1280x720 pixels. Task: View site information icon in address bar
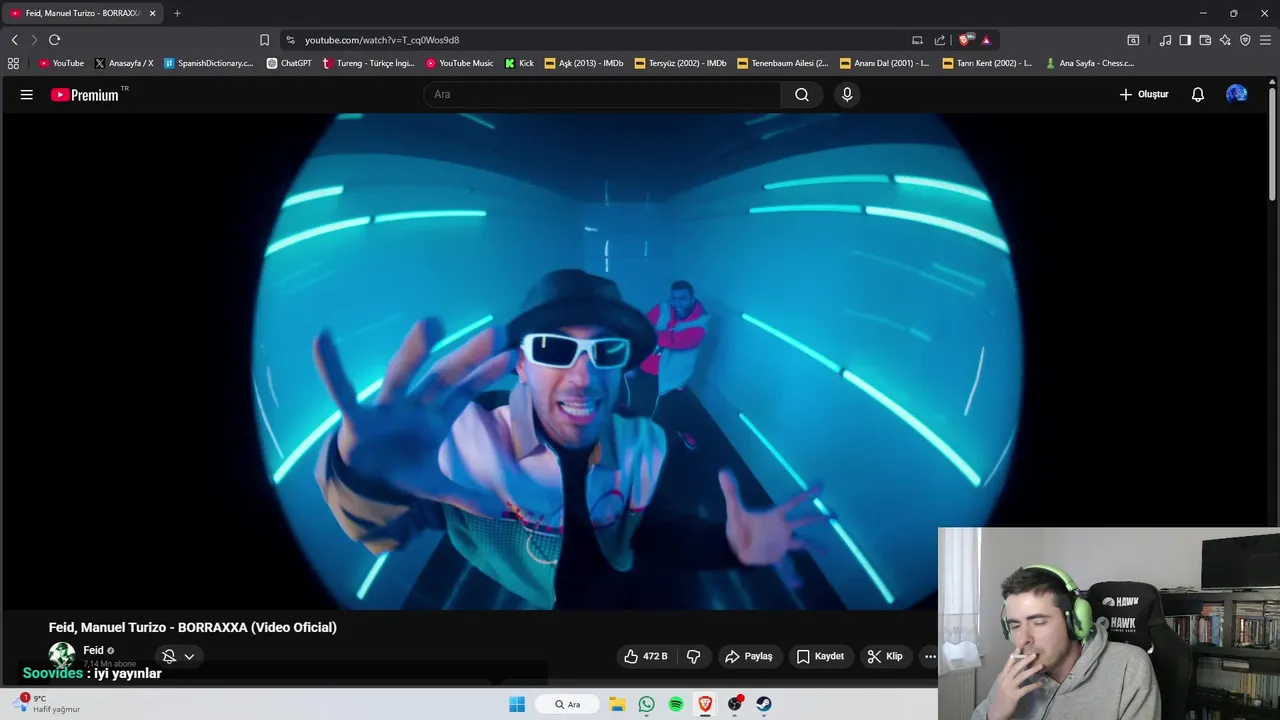pos(290,40)
